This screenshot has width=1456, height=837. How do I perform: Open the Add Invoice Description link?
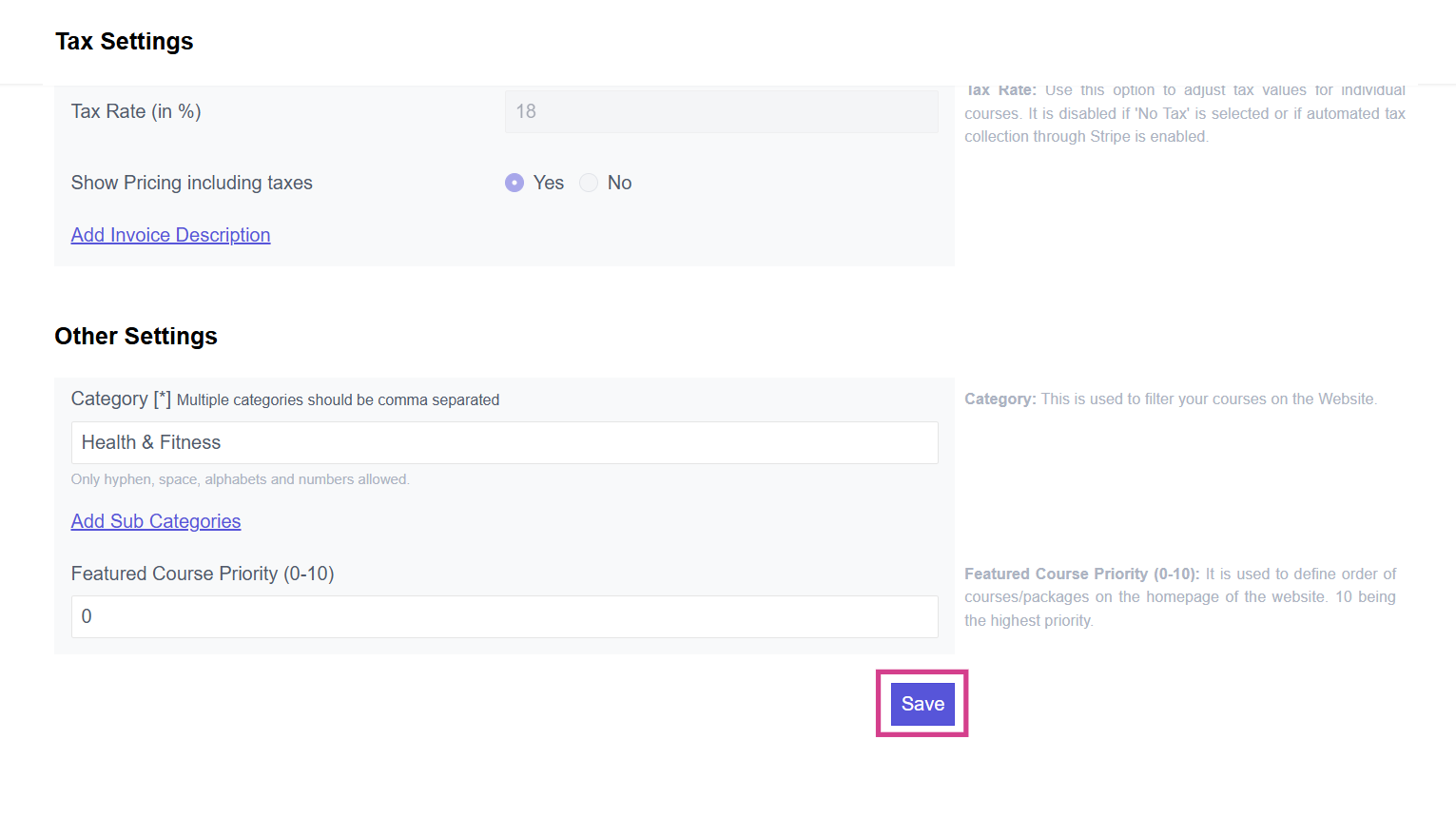tap(170, 235)
